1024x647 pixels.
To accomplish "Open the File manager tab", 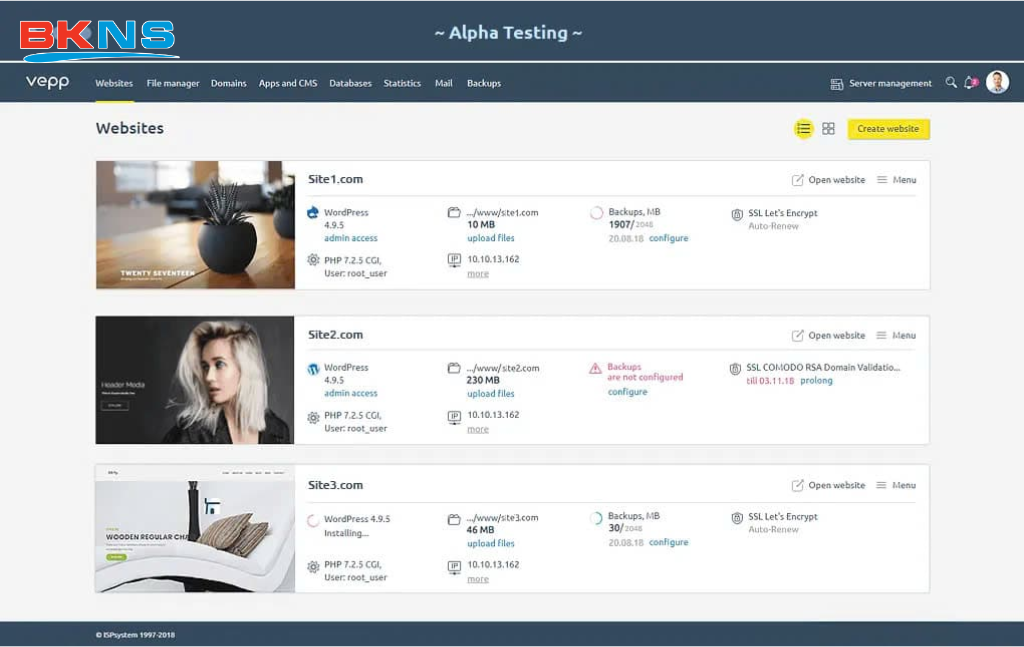I will 173,84.
